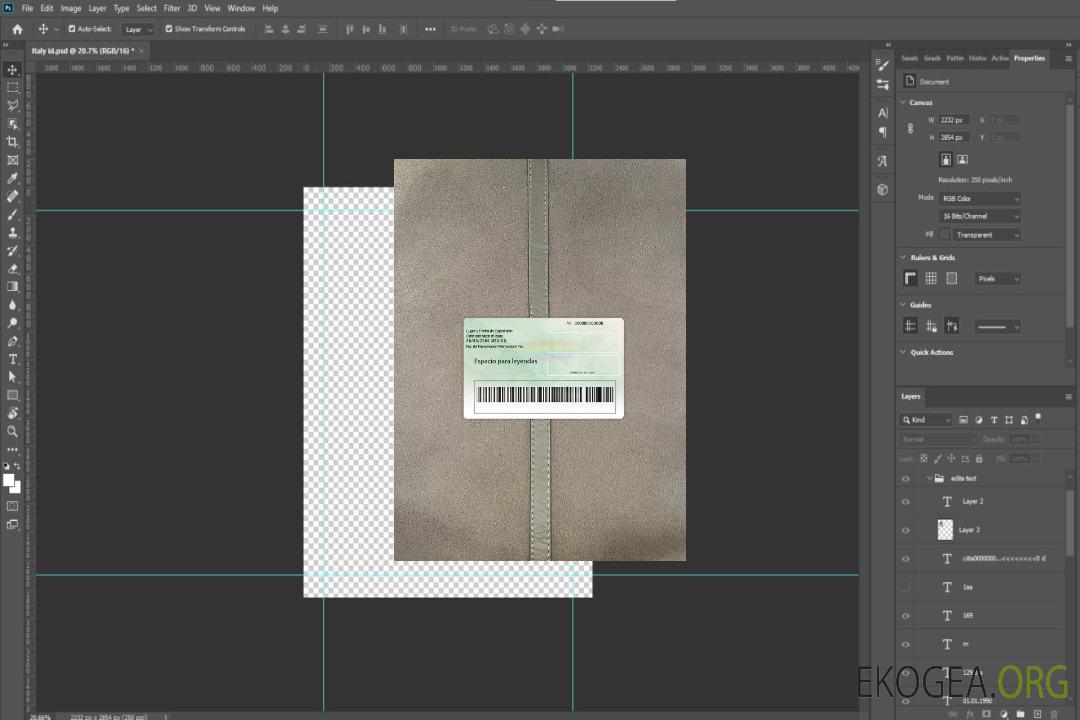Select the Zoom tool magnifier
1080x720 pixels.
pyautogui.click(x=13, y=431)
